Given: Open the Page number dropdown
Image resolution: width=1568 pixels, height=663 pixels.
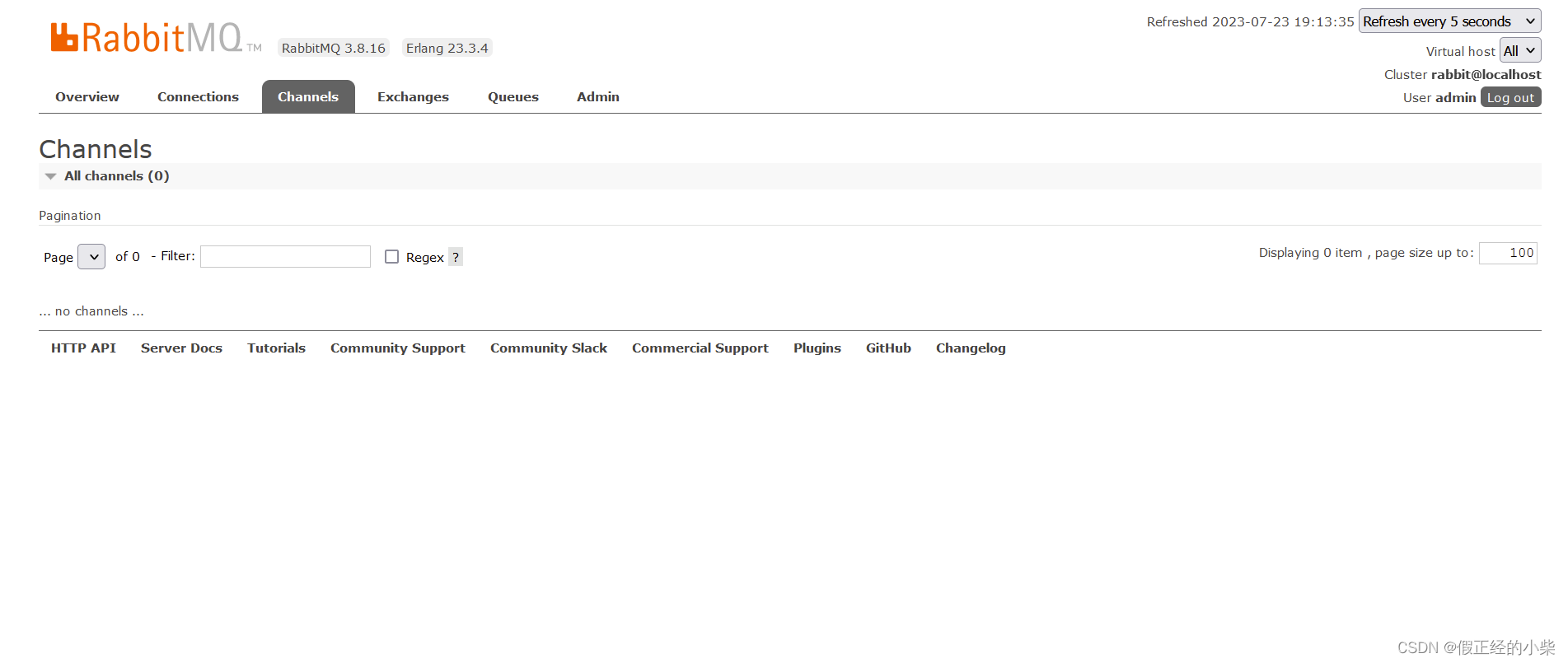Looking at the screenshot, I should 91,257.
